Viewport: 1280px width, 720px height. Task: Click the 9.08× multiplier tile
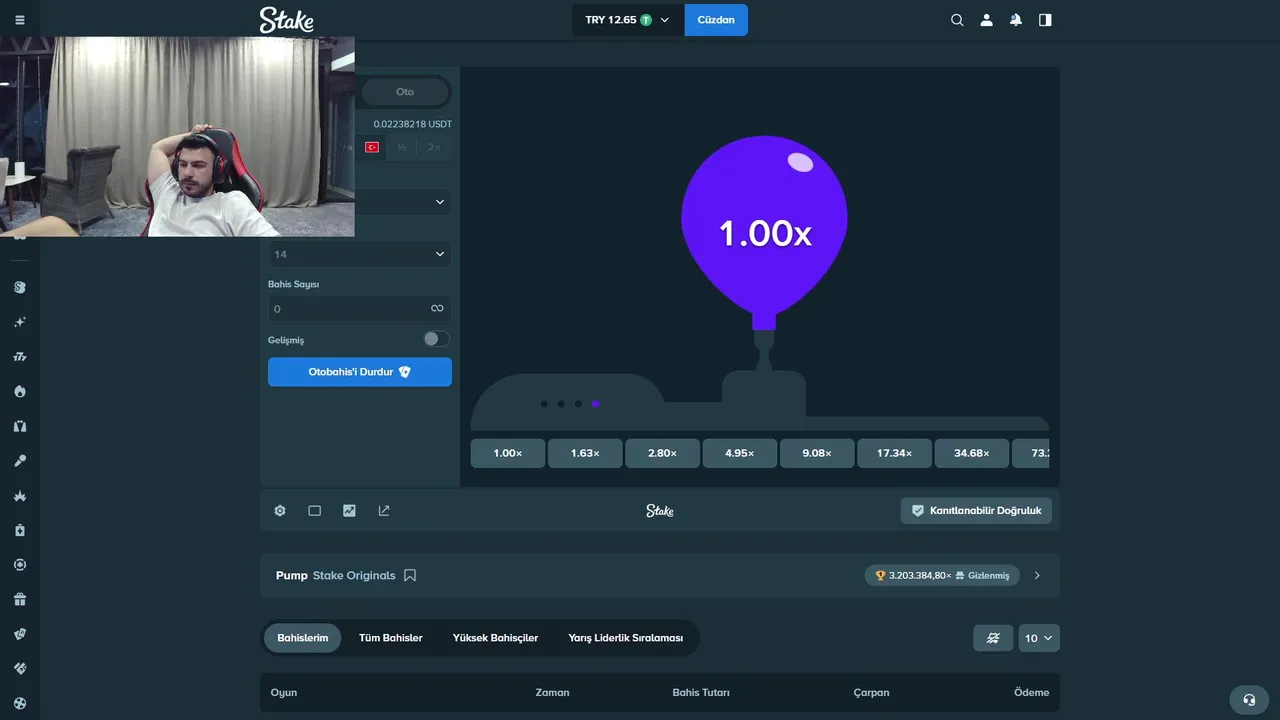[817, 453]
